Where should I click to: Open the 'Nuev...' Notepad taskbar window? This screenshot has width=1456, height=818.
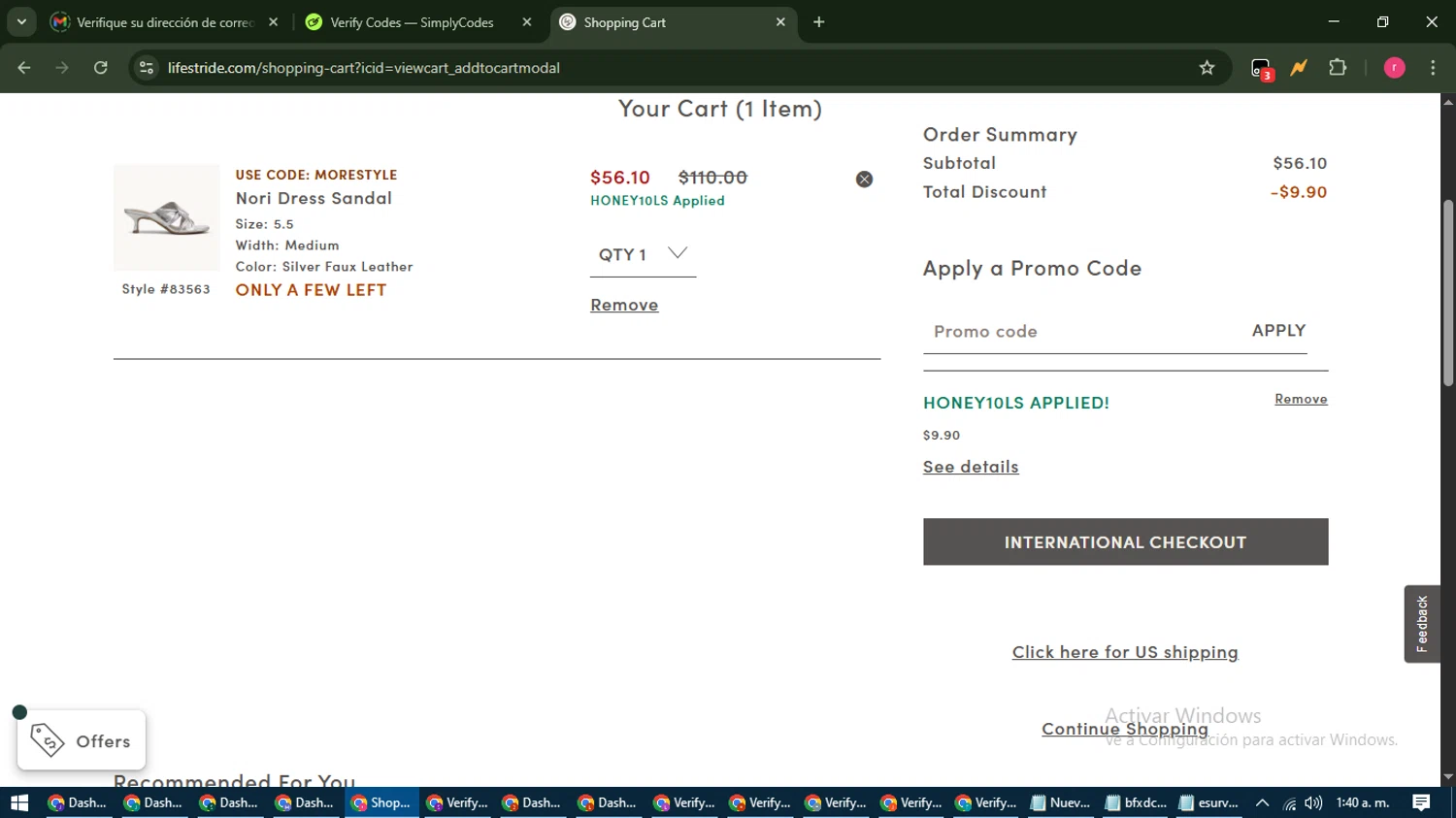[x=1061, y=802]
